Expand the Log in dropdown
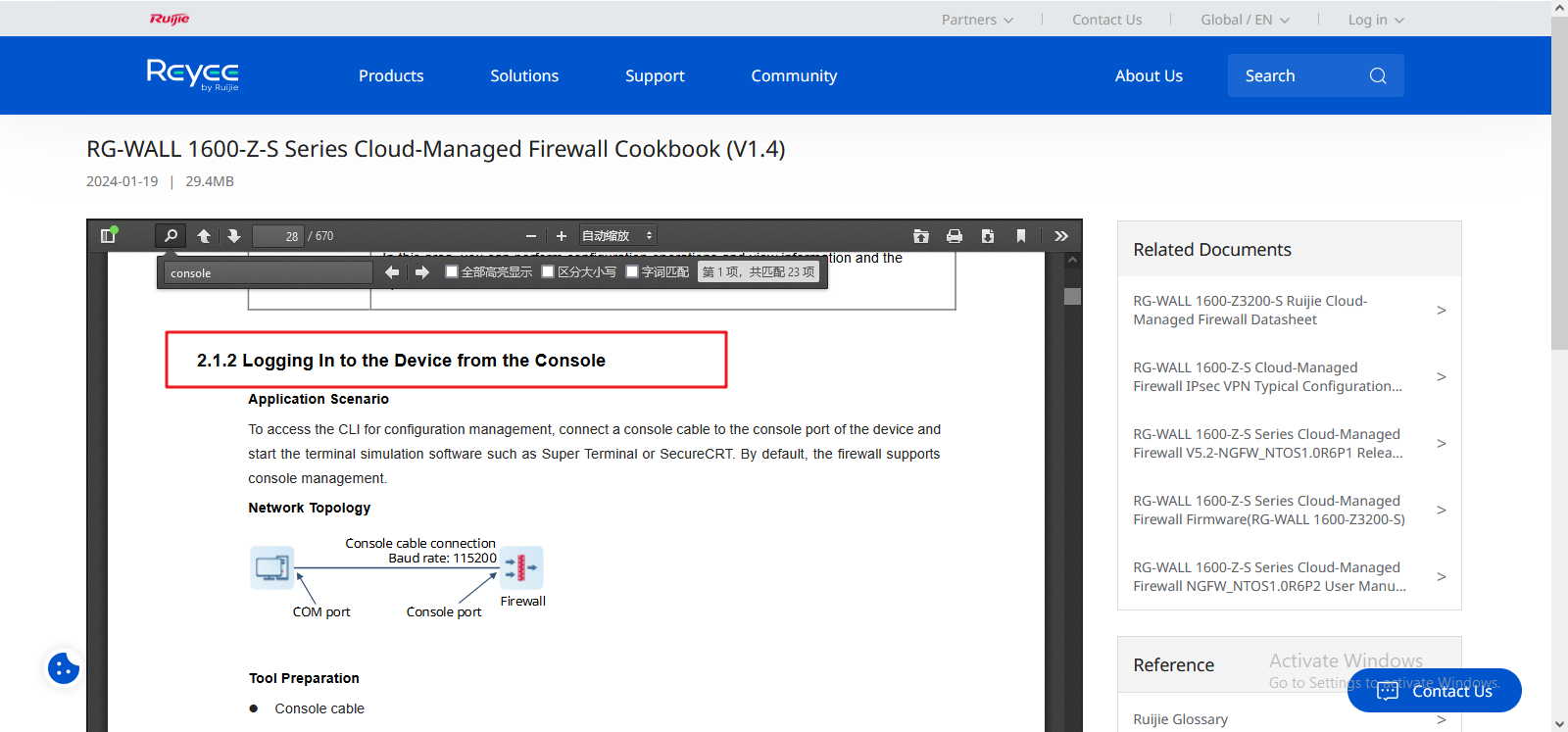 click(x=1376, y=20)
